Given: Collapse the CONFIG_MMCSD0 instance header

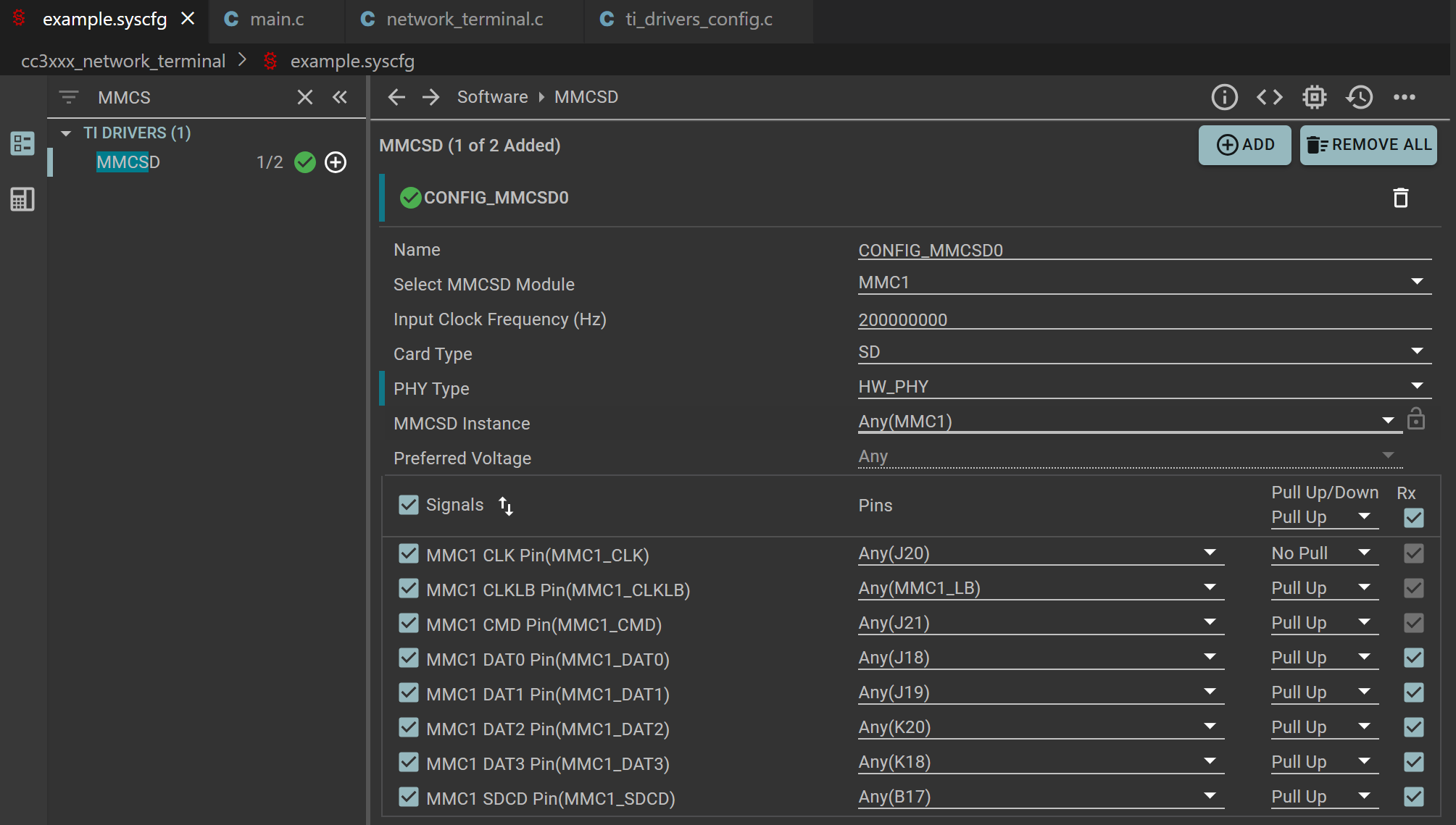Looking at the screenshot, I should (x=496, y=198).
